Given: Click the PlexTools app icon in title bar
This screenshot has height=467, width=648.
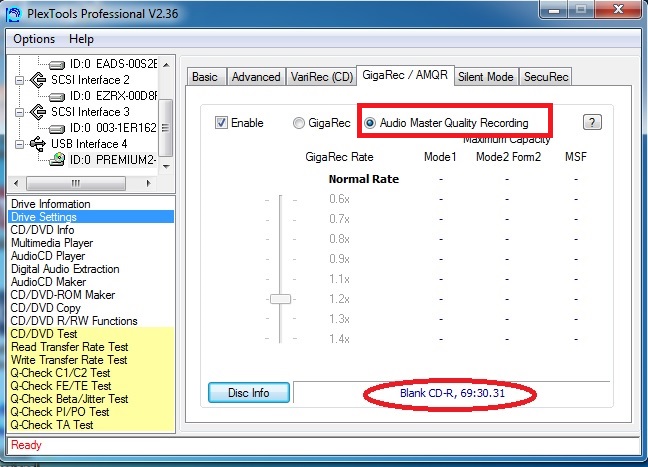Looking at the screenshot, I should click(x=14, y=14).
